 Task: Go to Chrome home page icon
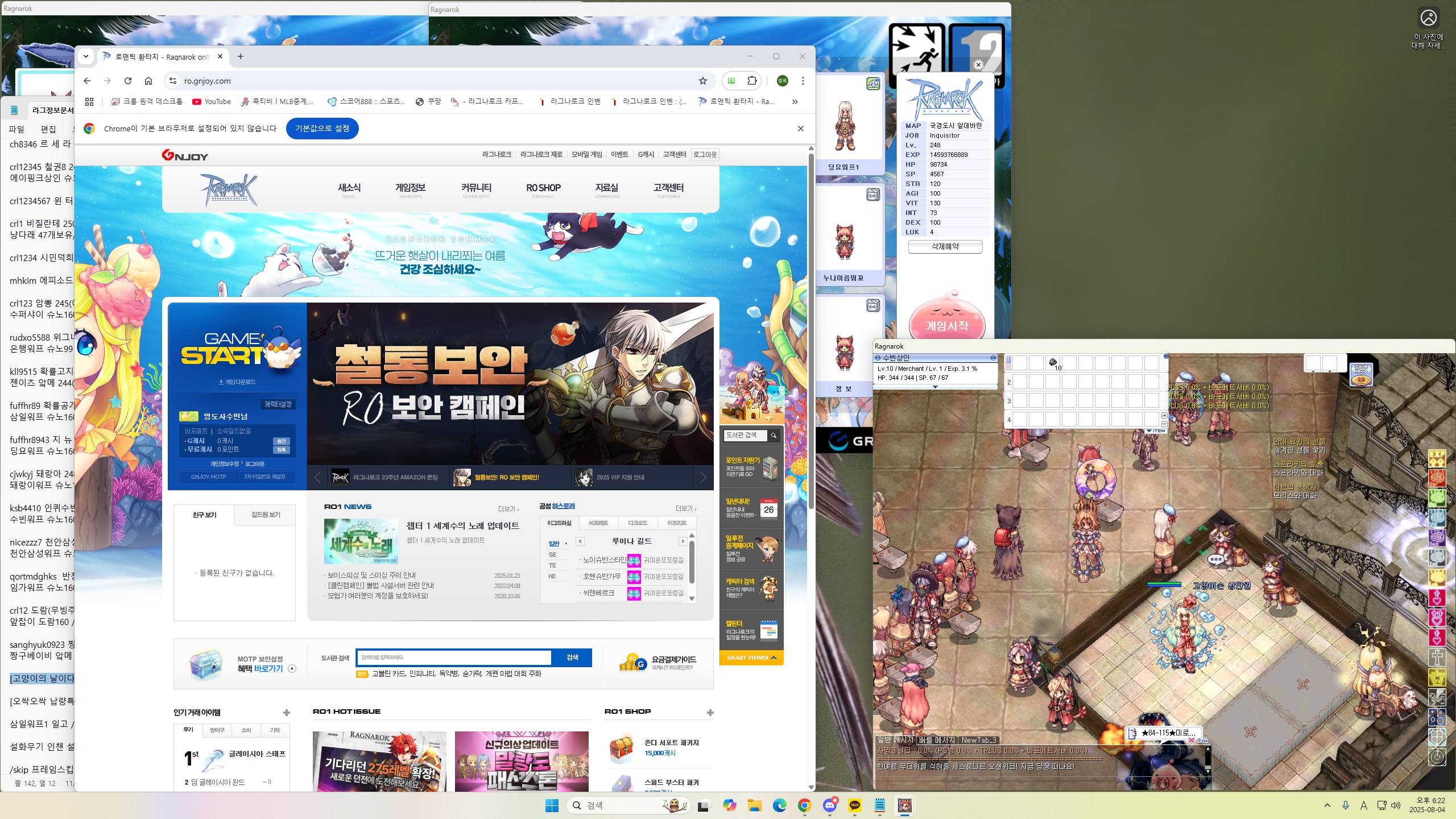[148, 81]
